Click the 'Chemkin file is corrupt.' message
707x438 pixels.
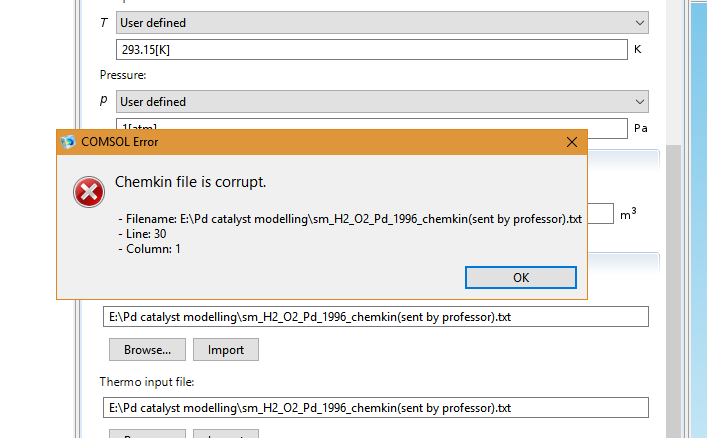pos(190,182)
